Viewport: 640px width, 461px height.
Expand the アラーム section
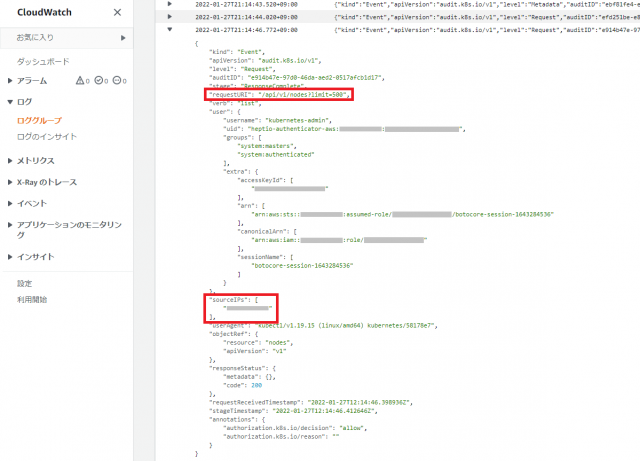(10, 81)
